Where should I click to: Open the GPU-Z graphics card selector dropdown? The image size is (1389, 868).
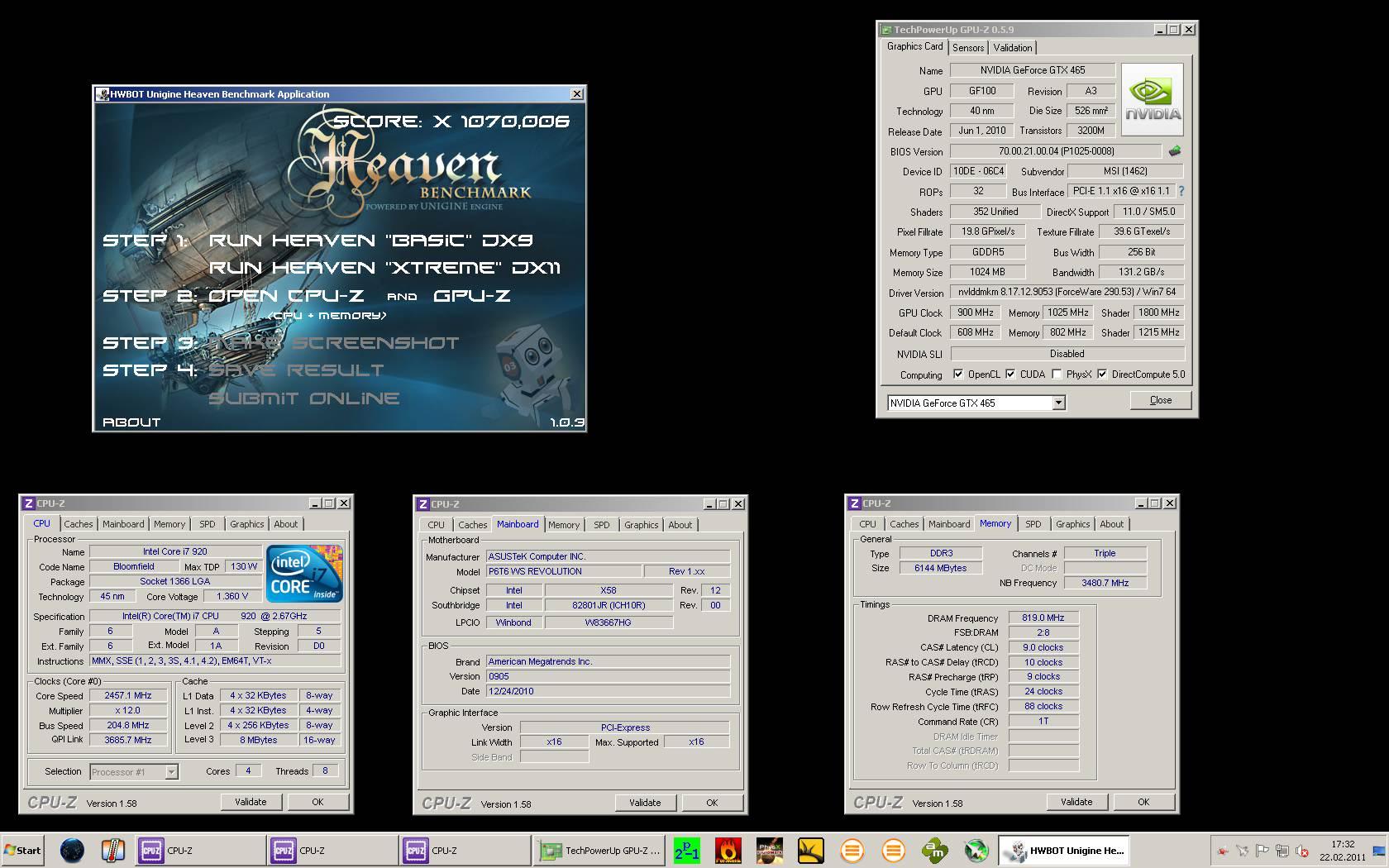coord(1057,403)
